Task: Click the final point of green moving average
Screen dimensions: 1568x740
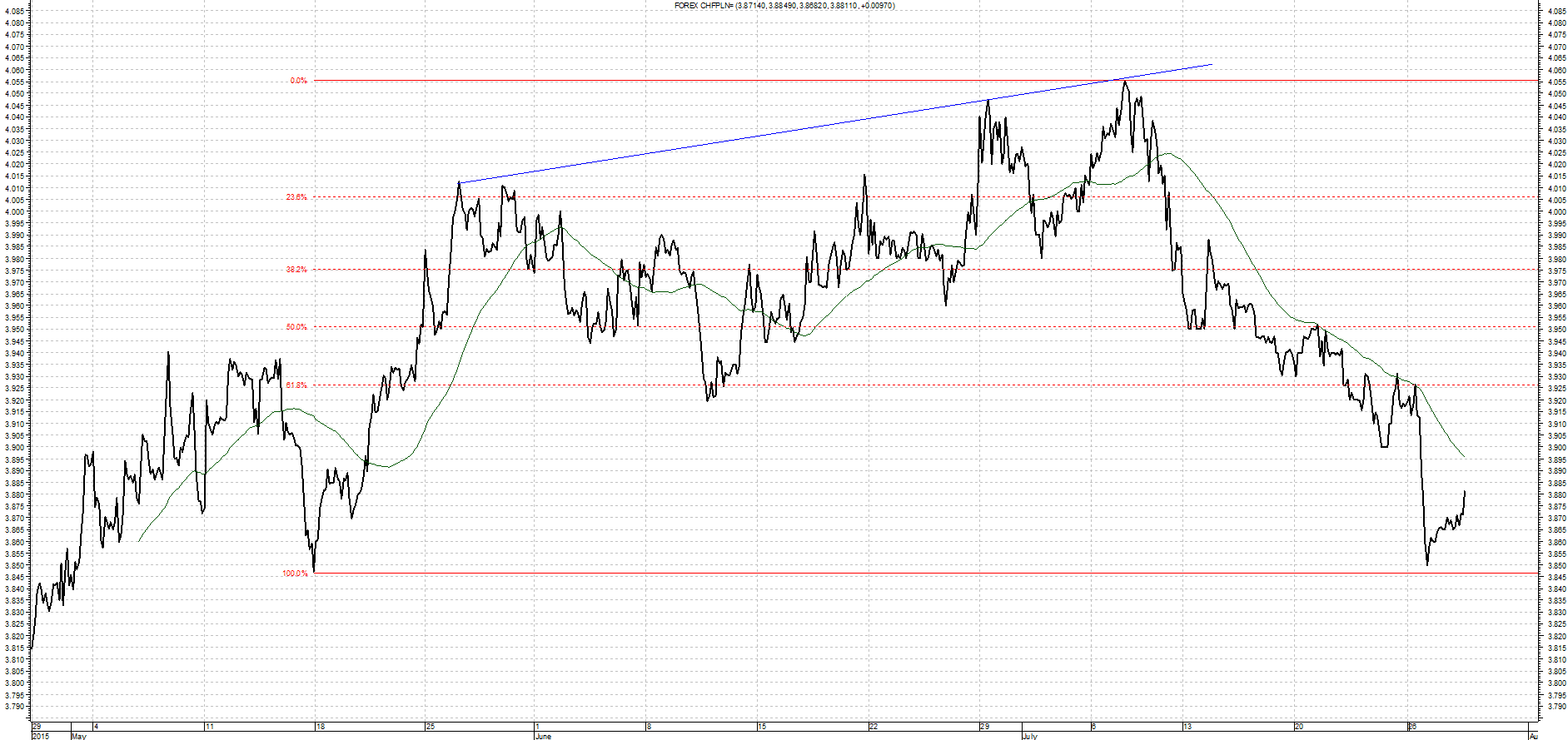Action: [1465, 456]
